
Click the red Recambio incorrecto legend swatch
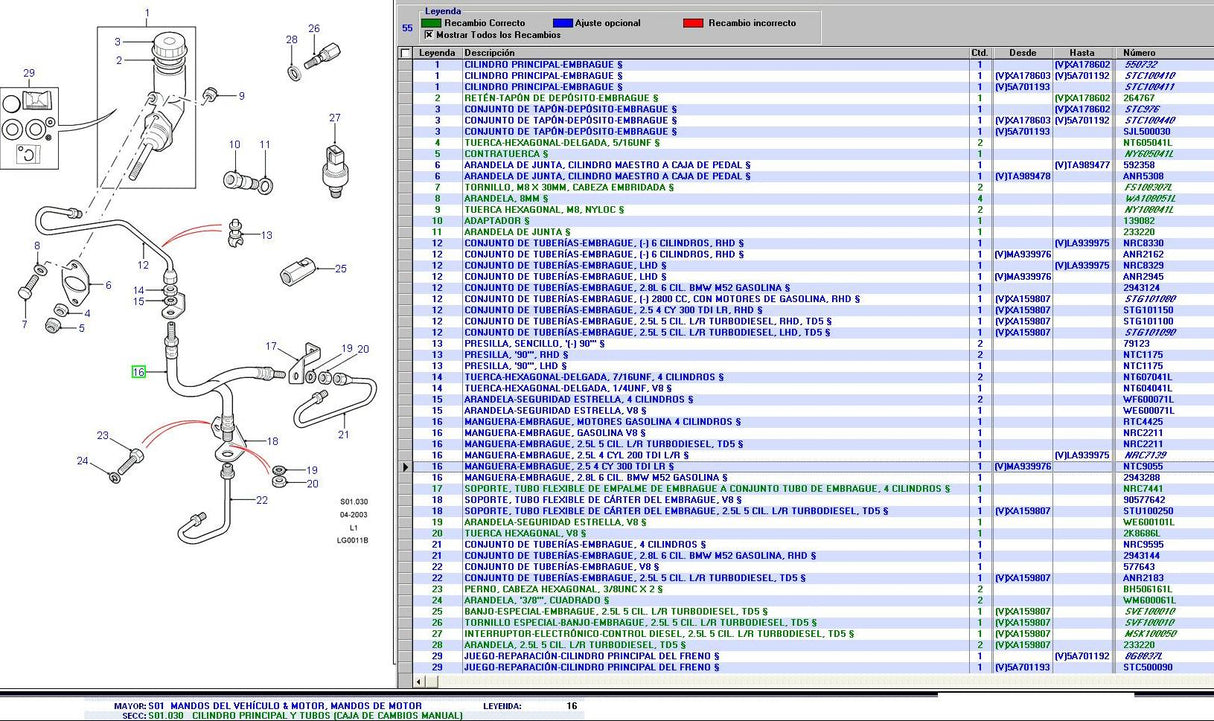pos(693,22)
